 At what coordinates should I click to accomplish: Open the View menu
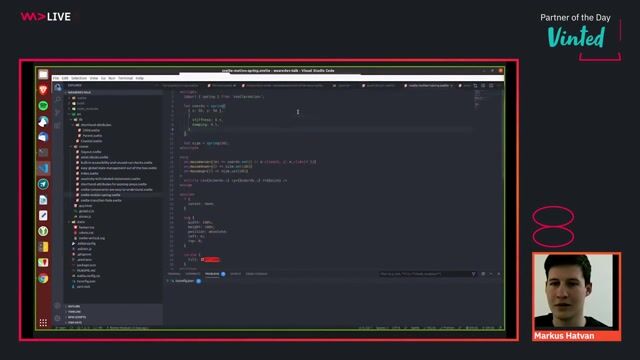tap(94, 78)
